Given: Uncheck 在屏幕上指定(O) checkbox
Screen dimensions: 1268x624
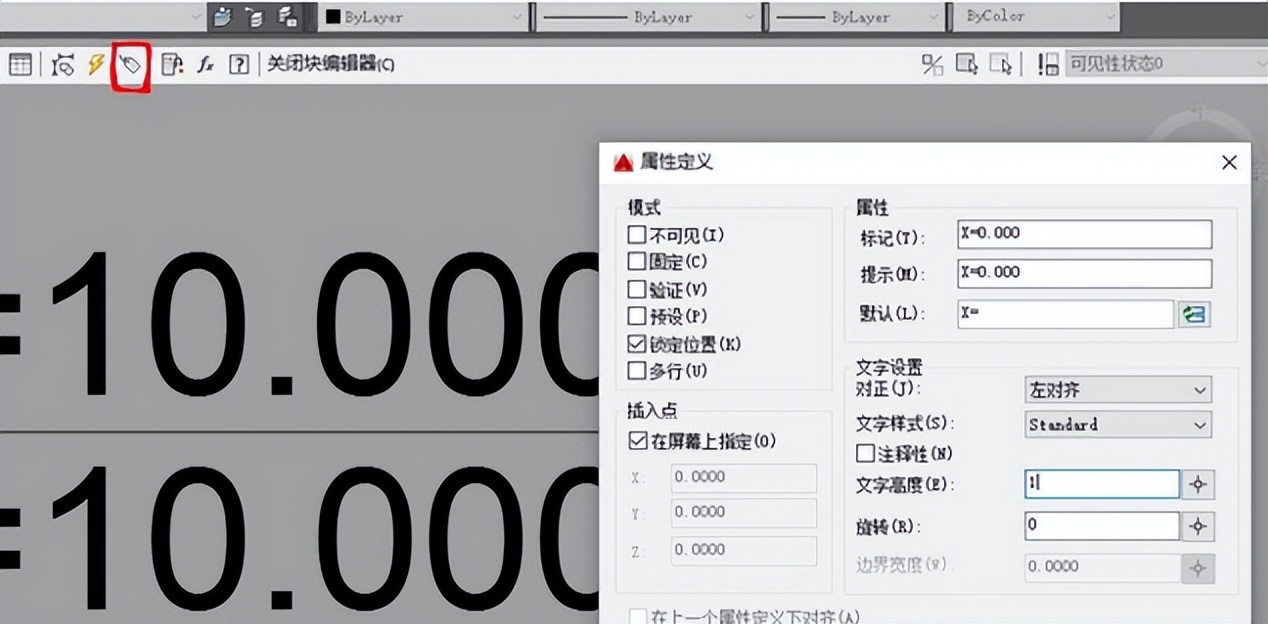Looking at the screenshot, I should coord(637,440).
